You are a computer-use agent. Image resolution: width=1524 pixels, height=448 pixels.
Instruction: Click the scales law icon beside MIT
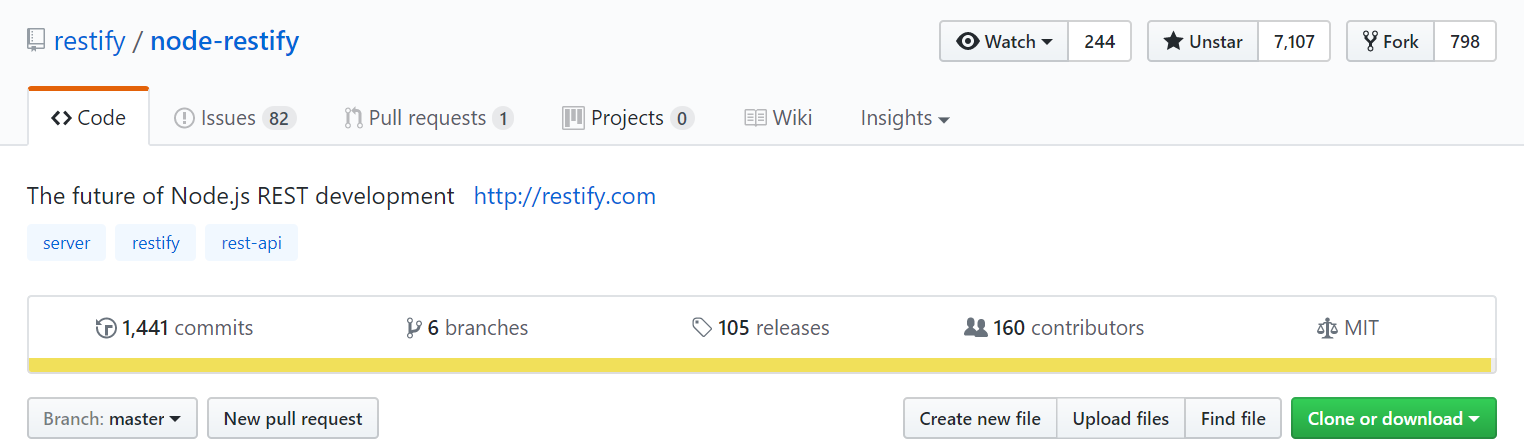click(x=1327, y=328)
